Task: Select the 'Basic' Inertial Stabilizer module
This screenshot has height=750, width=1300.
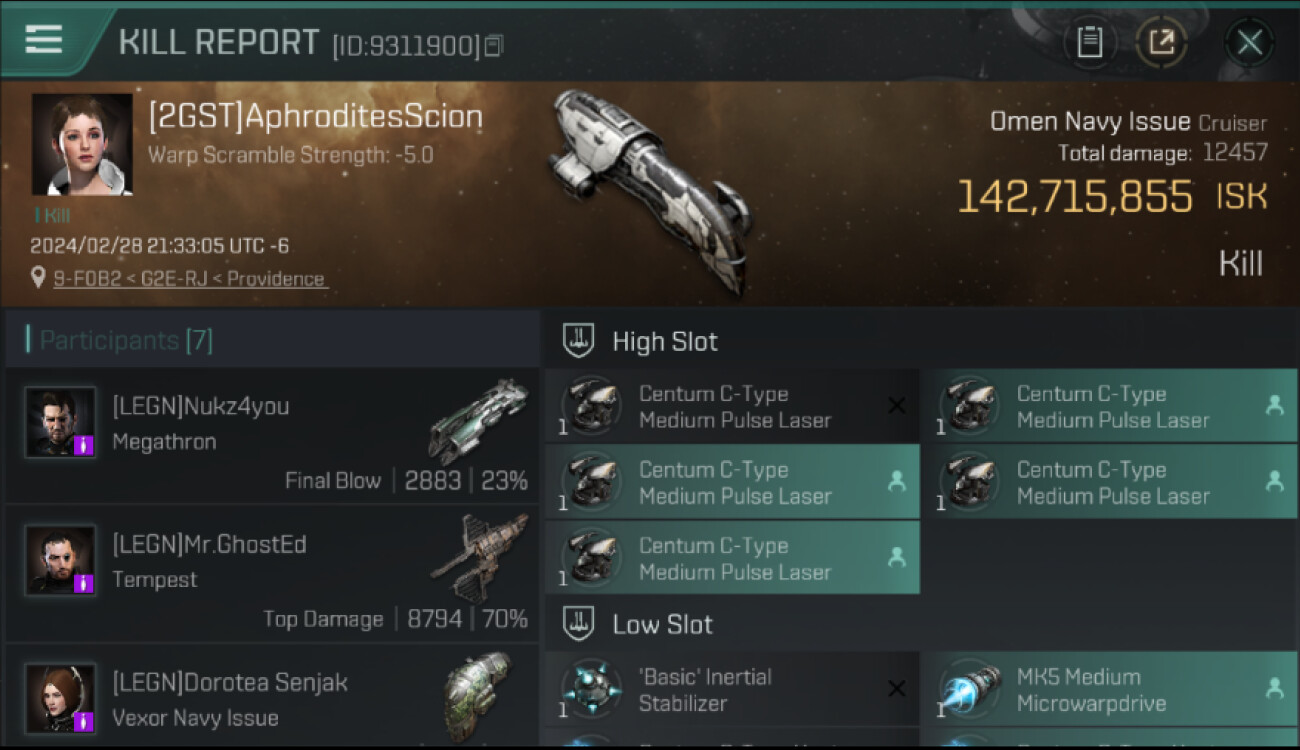Action: 732,689
